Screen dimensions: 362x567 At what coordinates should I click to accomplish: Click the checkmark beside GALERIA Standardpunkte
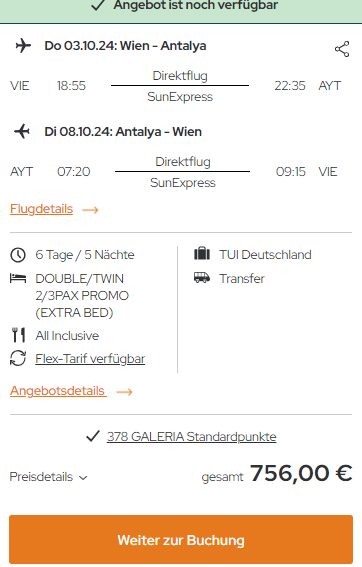[x=93, y=436]
